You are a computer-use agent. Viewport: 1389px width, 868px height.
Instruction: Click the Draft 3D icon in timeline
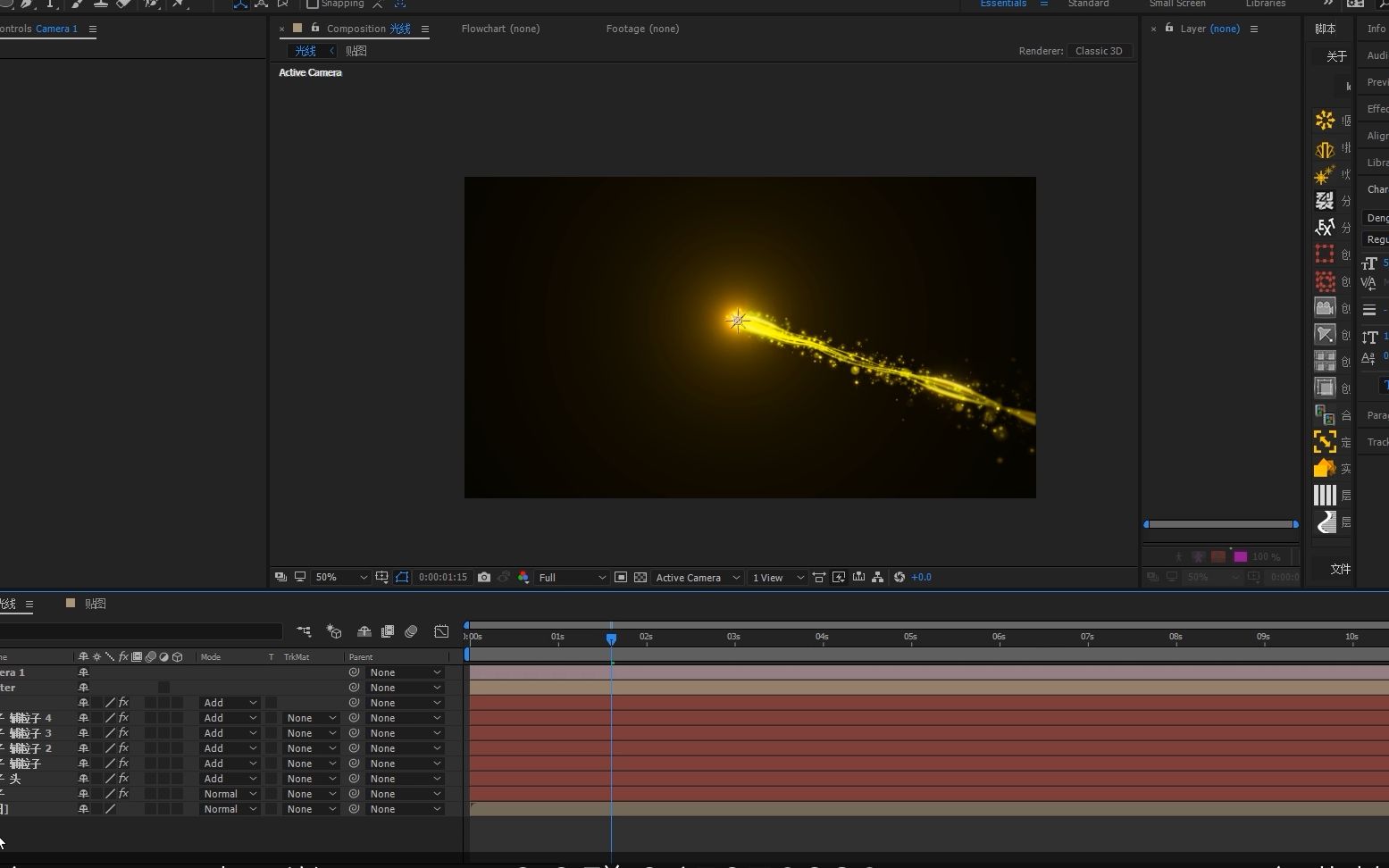[x=334, y=631]
